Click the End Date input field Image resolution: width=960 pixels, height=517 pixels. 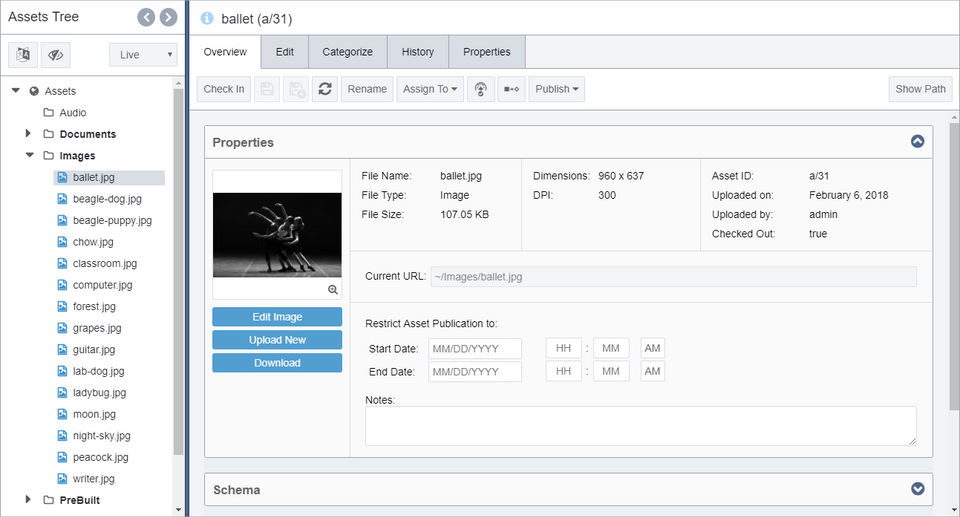(x=475, y=372)
